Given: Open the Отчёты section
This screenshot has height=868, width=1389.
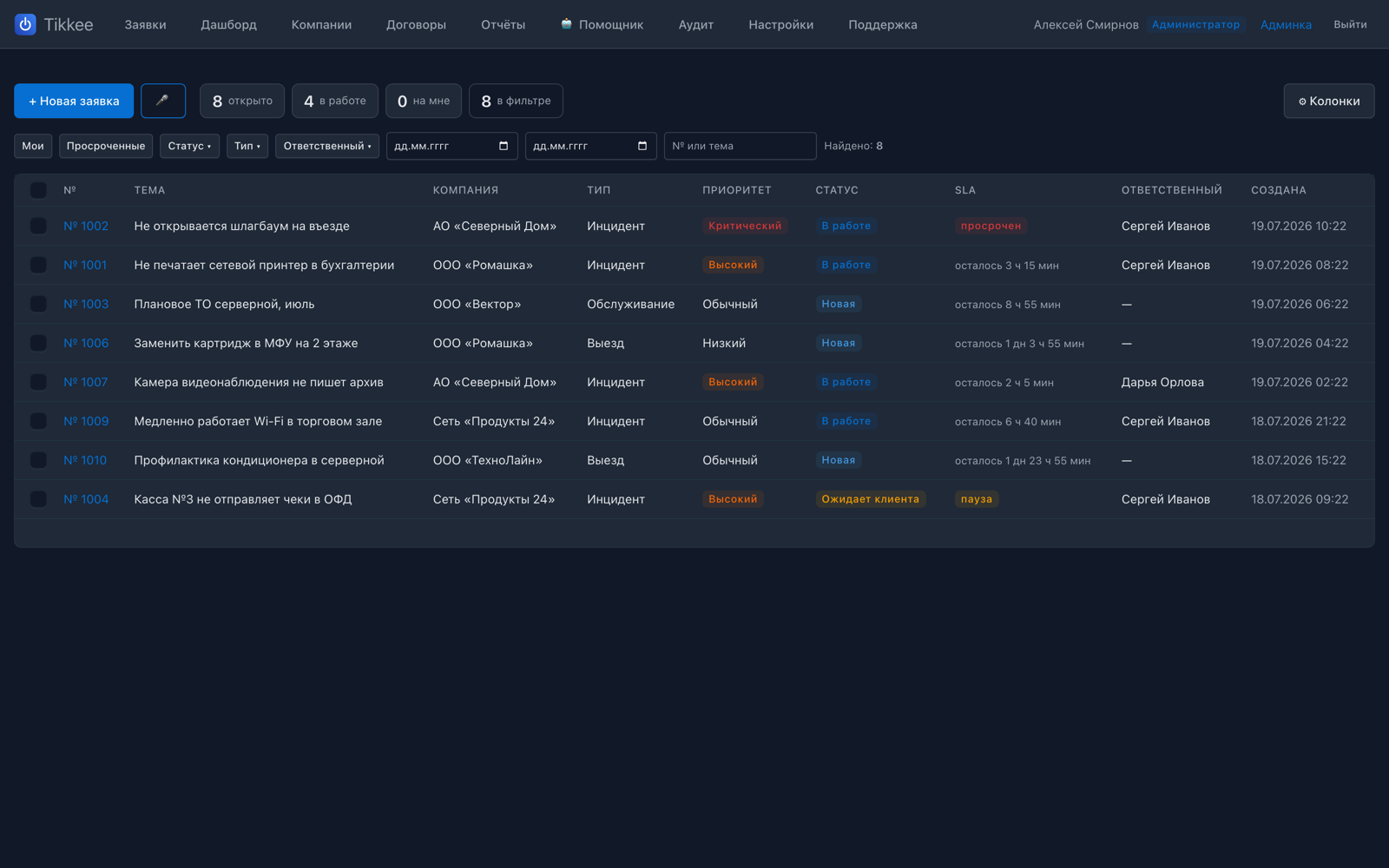Looking at the screenshot, I should click(x=504, y=24).
